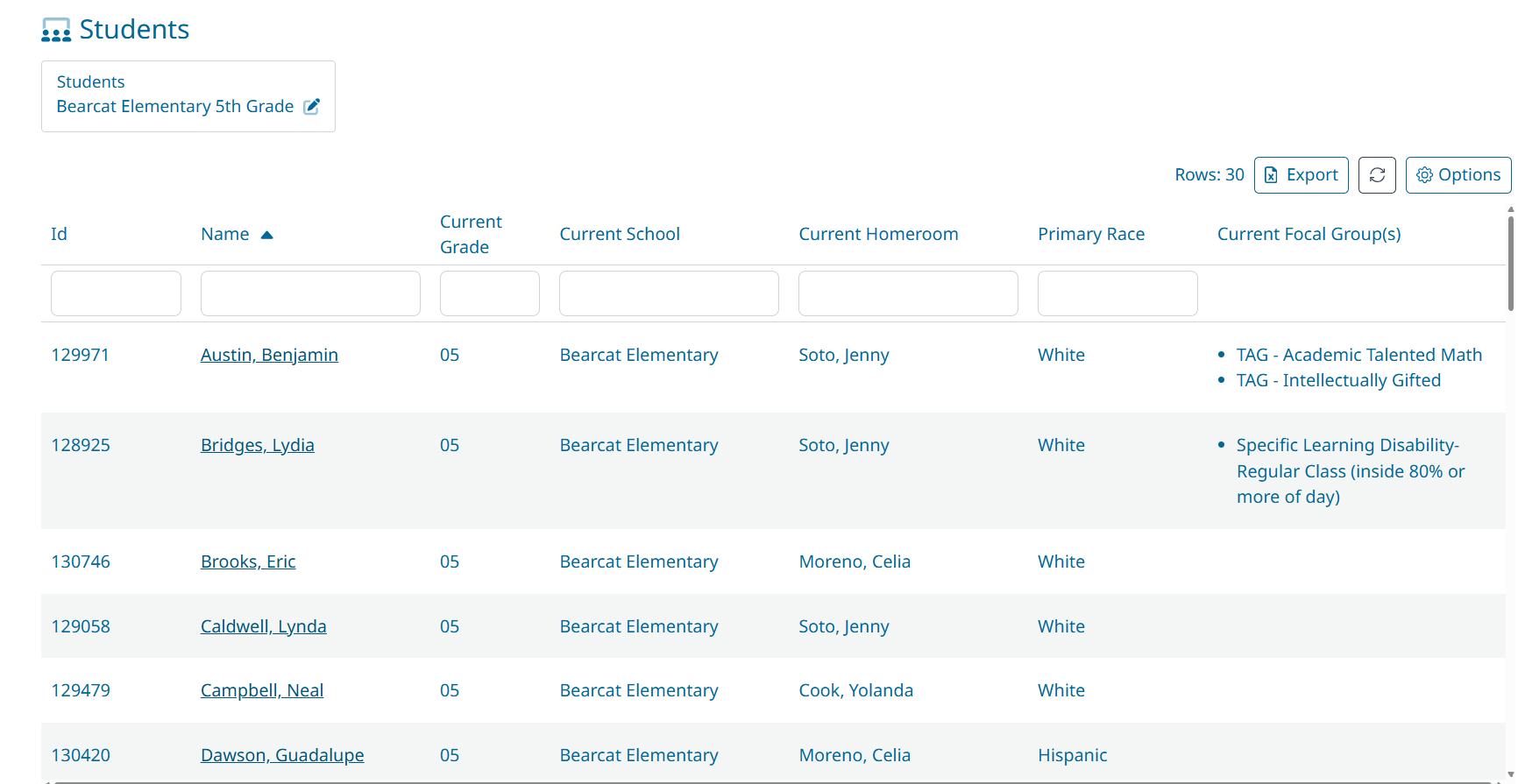Focus the Name filter text box
The image size is (1518, 784).
[x=310, y=293]
